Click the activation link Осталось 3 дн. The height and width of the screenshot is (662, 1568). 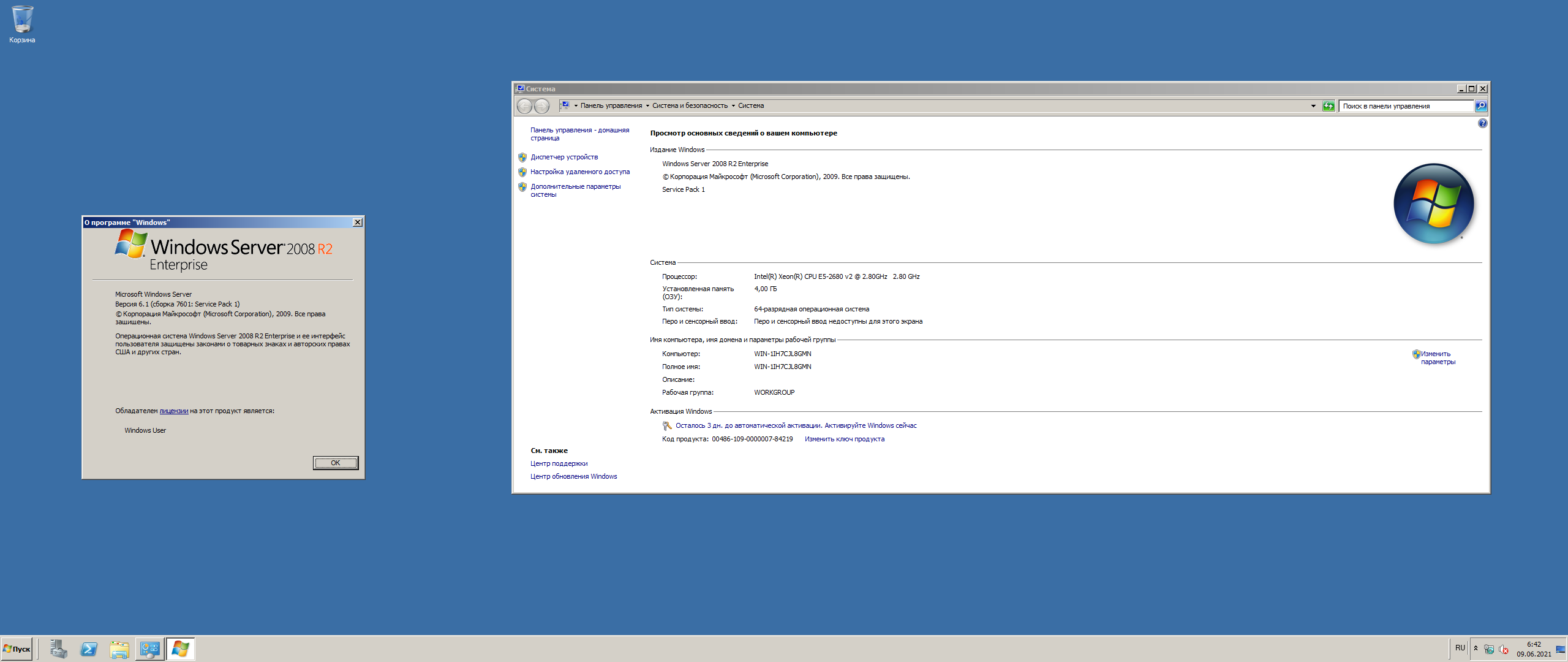(796, 426)
